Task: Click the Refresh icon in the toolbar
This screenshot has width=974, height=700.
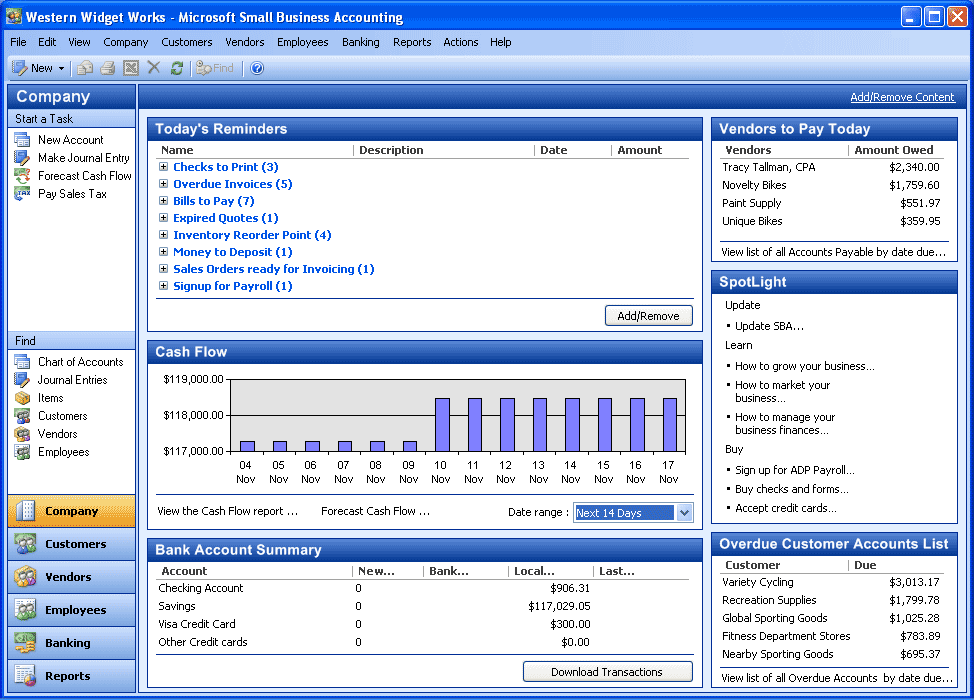Action: pos(177,68)
